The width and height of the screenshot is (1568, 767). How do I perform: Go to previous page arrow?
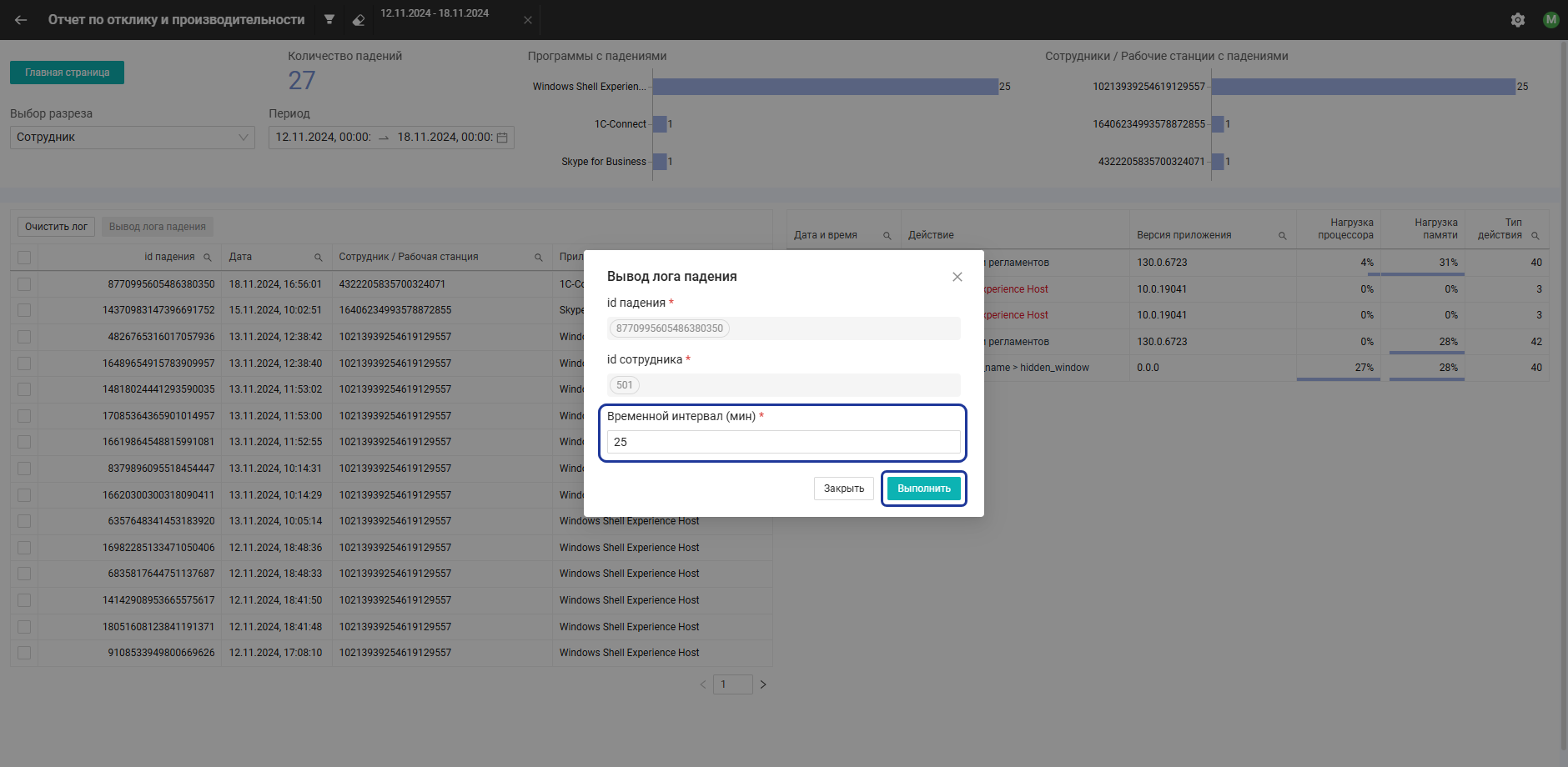703,684
